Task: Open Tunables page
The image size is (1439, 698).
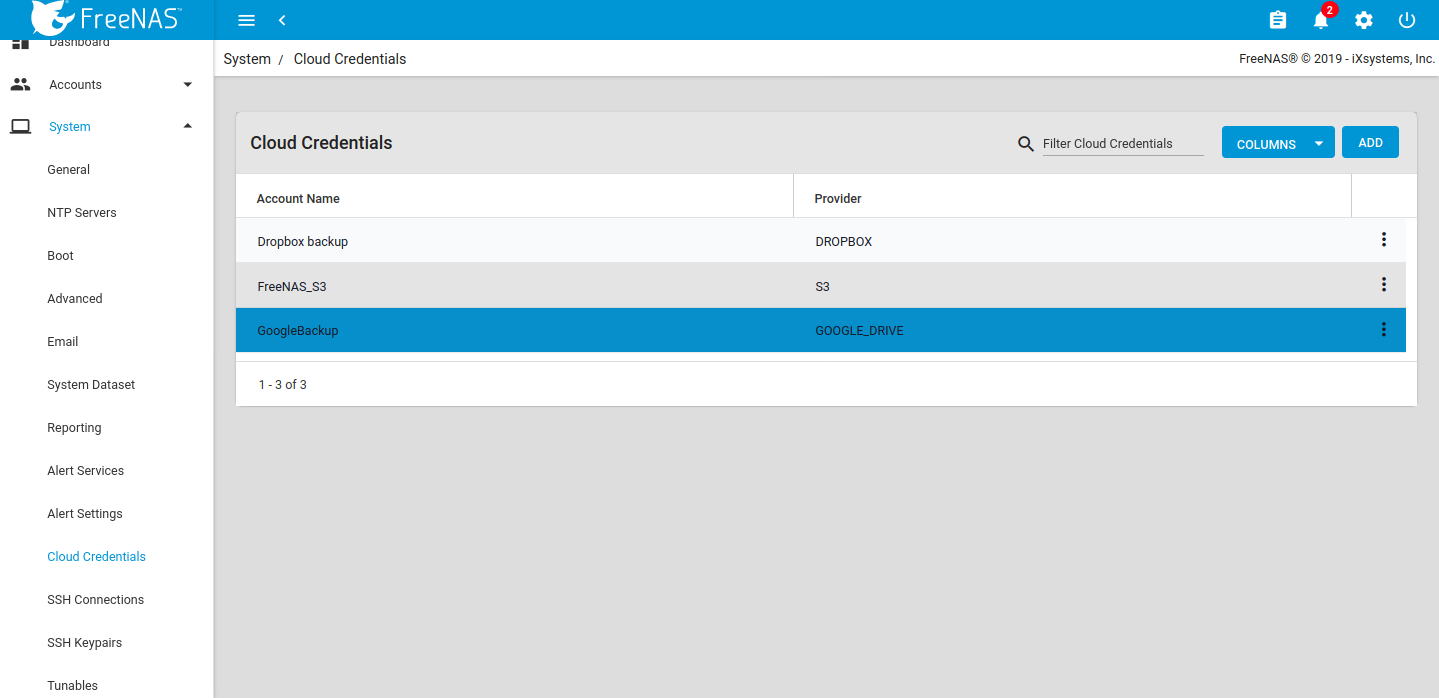Action: coord(73,686)
